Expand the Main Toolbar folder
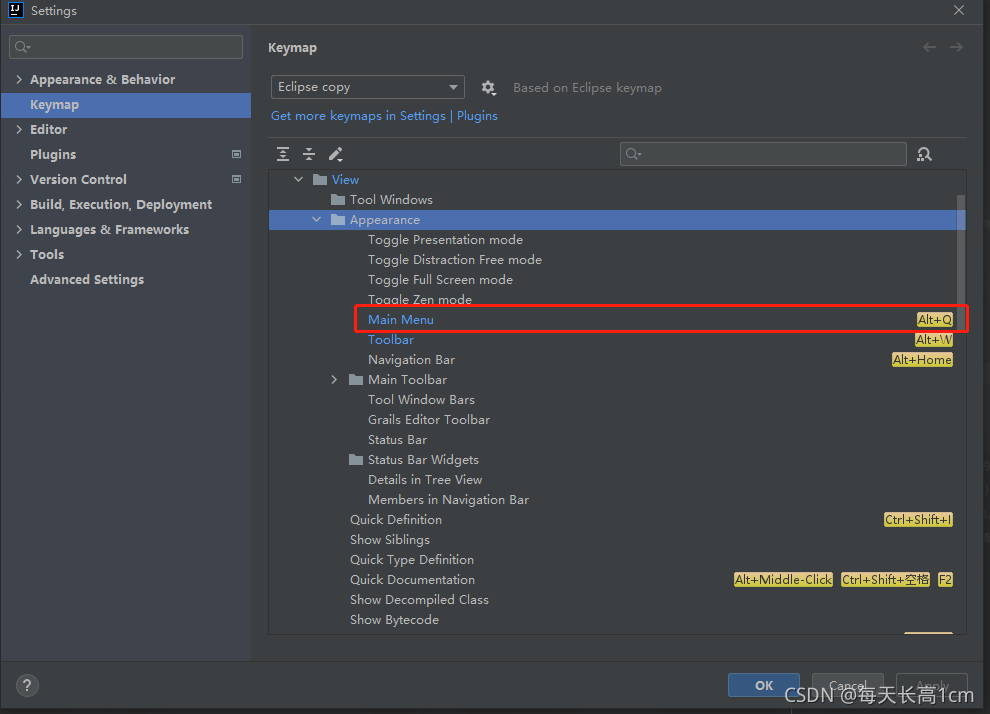 [335, 380]
